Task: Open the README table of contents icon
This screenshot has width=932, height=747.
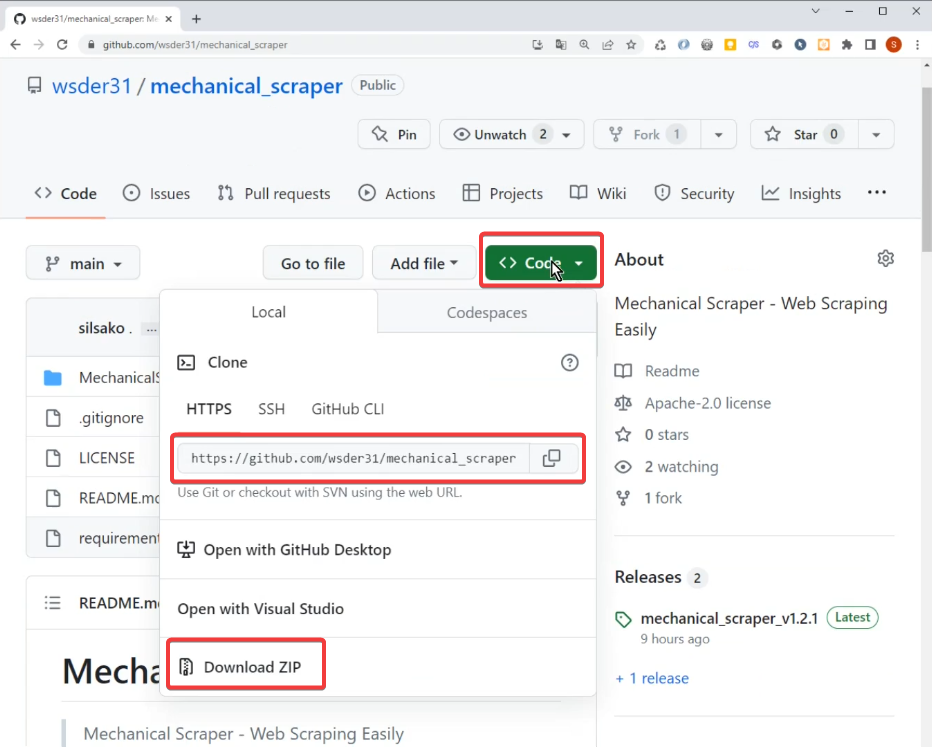Action: [x=53, y=603]
